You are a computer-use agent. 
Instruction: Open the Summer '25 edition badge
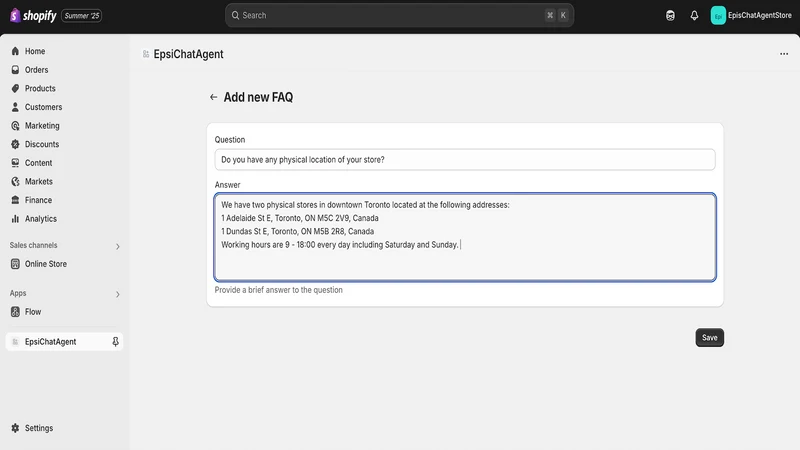pyautogui.click(x=82, y=16)
